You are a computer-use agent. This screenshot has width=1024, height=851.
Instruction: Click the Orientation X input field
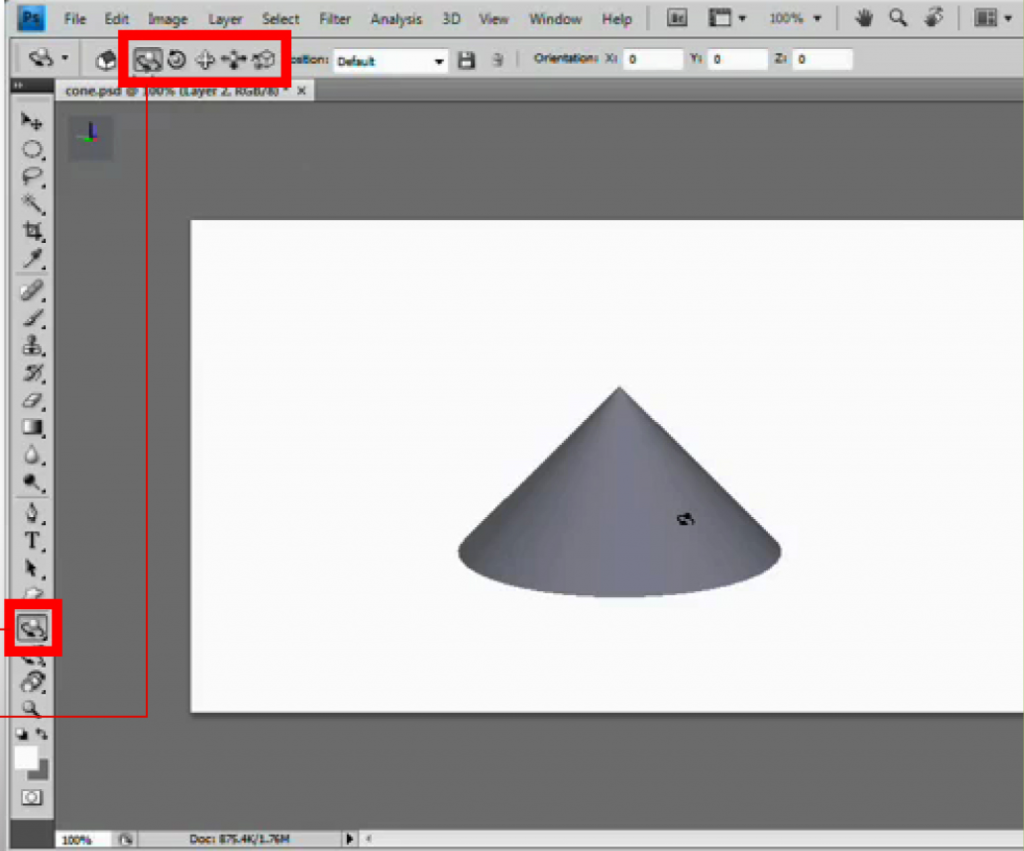tap(655, 59)
